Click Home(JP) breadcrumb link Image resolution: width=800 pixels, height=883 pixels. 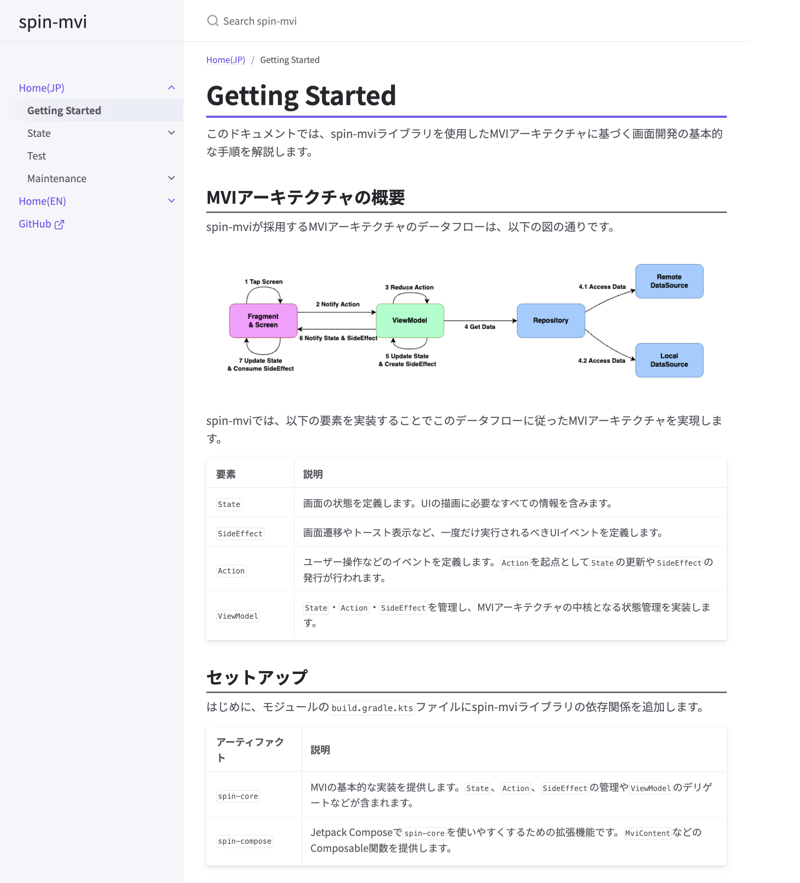click(226, 60)
